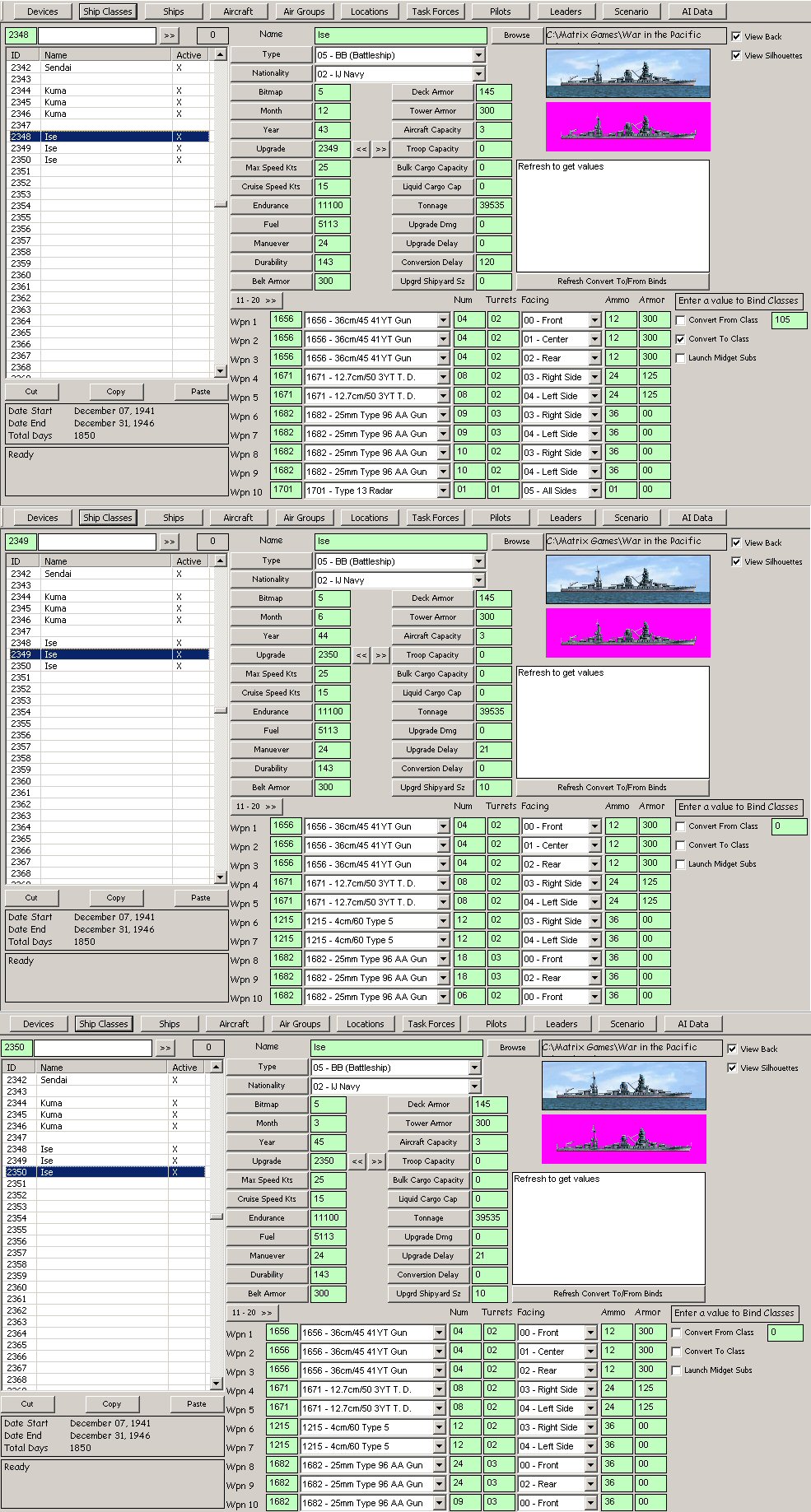This screenshot has height=1512, width=811.
Task: Show weapons 11 - 20 in class 2348 window
Action: click(256, 300)
